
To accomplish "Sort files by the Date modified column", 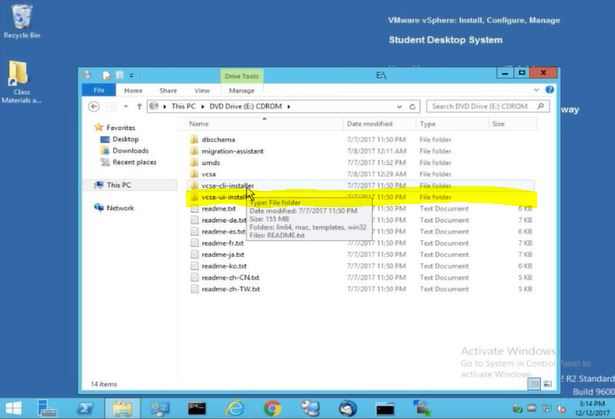I will point(369,124).
